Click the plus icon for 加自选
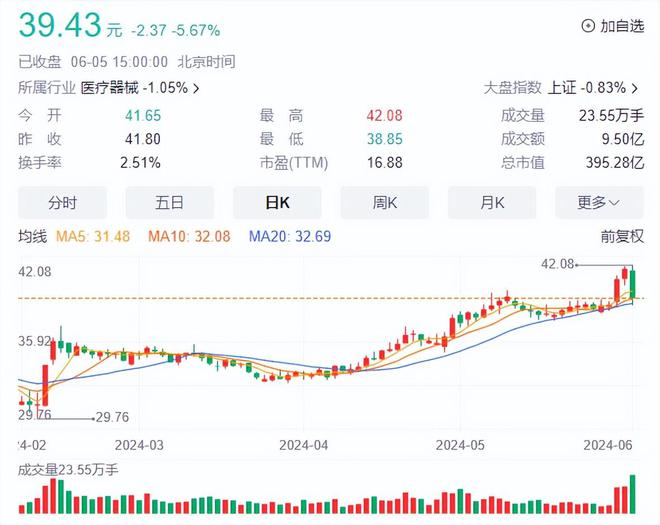The image size is (660, 525). click(587, 26)
